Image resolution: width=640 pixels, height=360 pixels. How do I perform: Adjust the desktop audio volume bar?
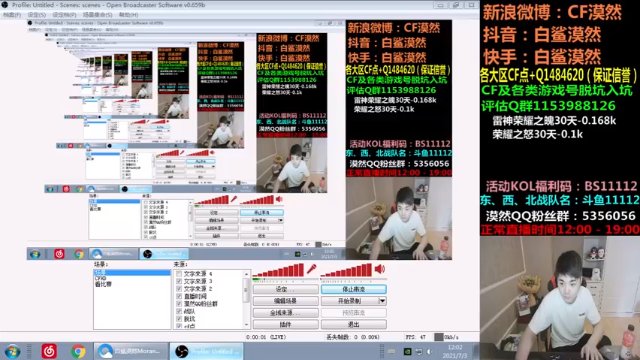(x=347, y=270)
